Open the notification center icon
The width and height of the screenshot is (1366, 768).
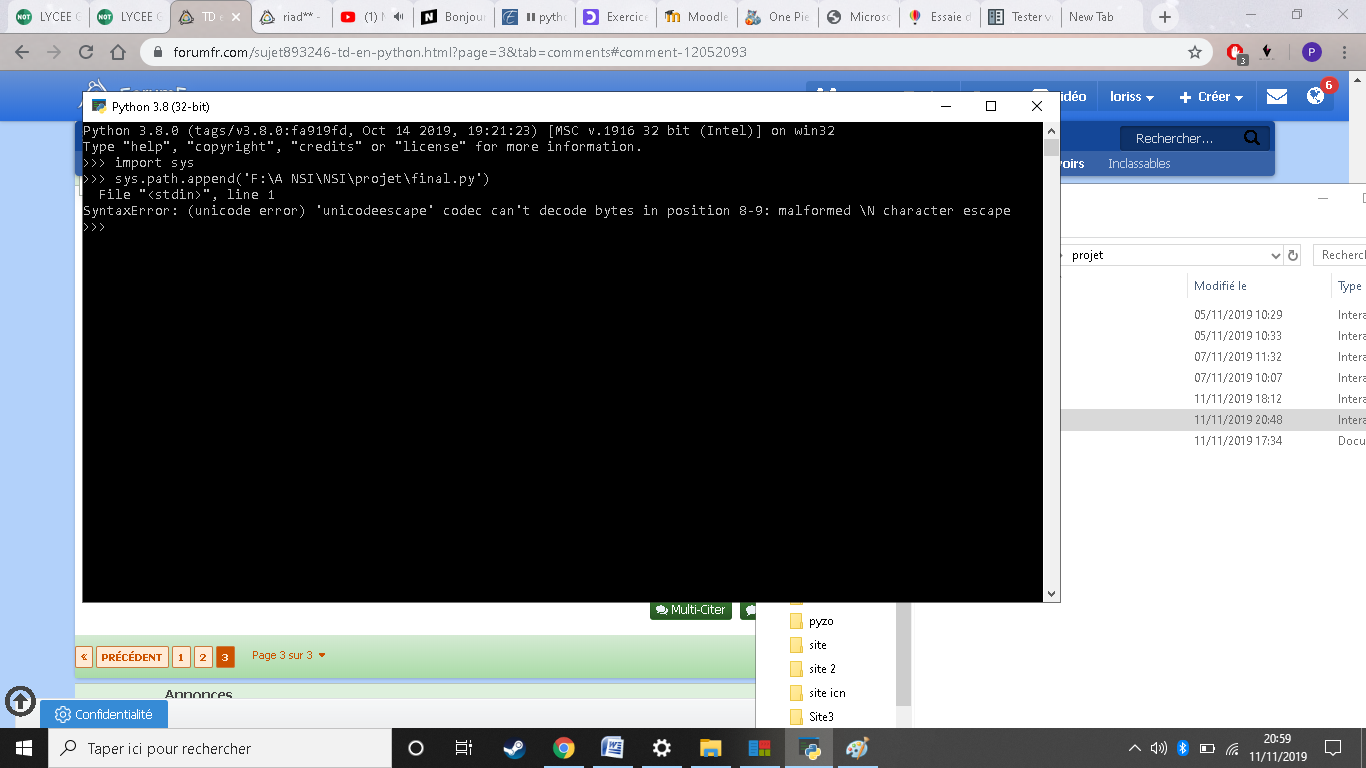tap(1333, 748)
